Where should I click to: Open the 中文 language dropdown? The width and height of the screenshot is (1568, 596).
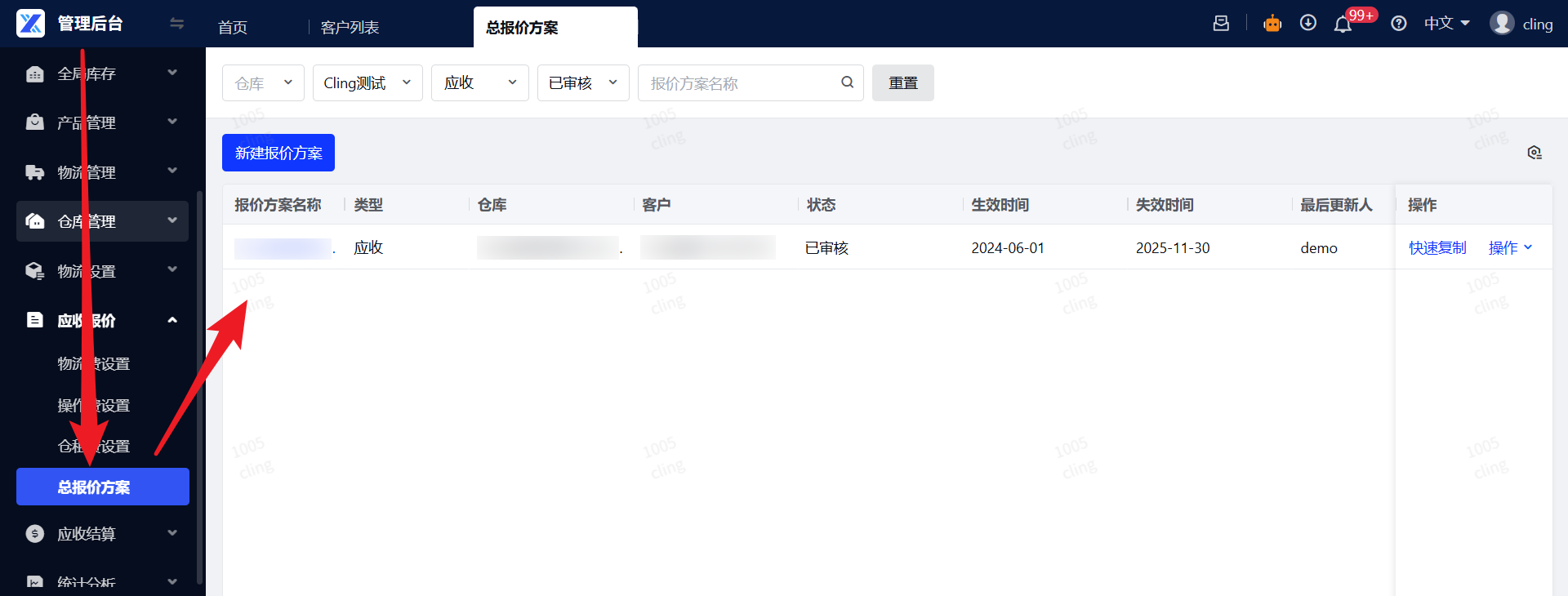pos(1446,24)
